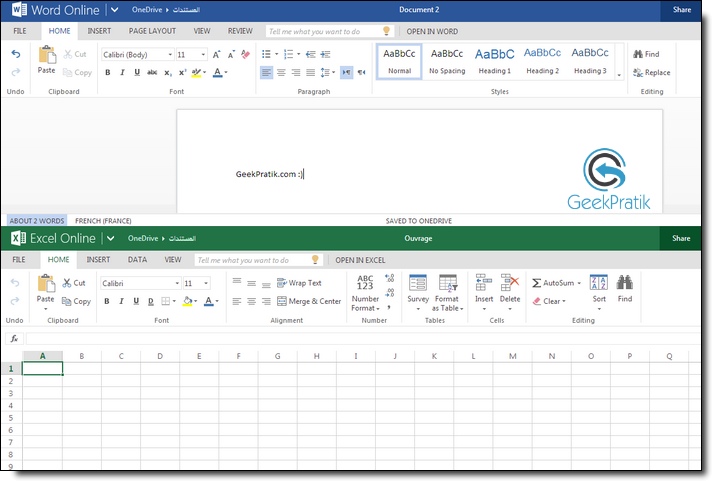Apply superscript in Word ribbon
Viewport: 712px width, 481px height.
[182, 72]
